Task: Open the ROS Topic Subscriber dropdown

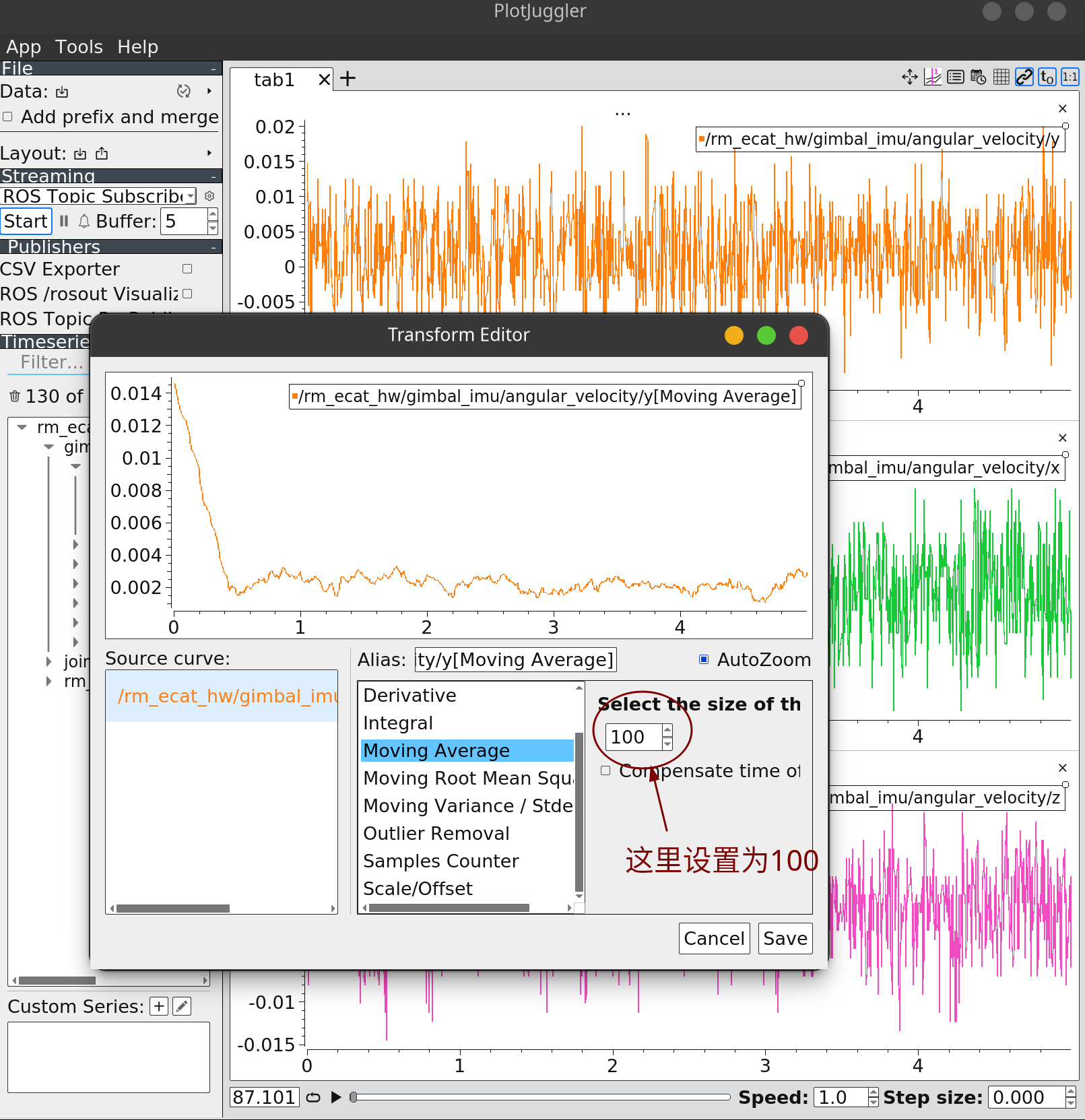Action: 98,196
